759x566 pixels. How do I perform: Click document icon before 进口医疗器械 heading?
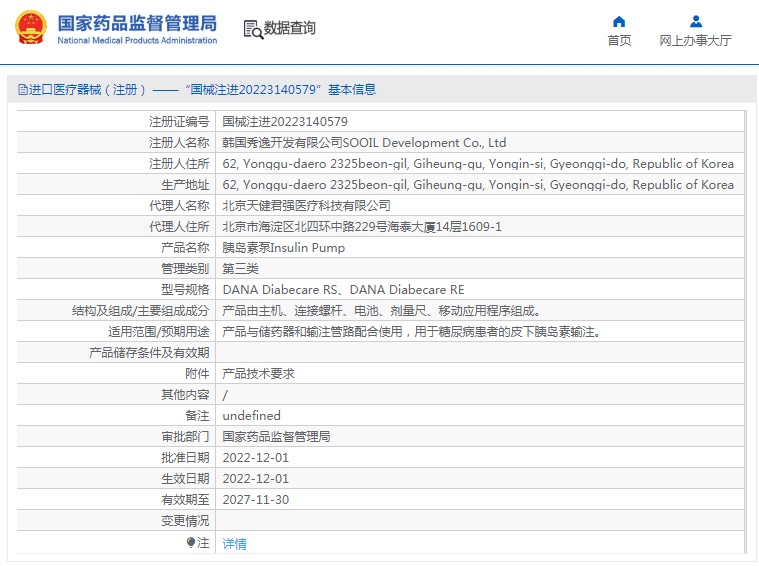click(23, 90)
